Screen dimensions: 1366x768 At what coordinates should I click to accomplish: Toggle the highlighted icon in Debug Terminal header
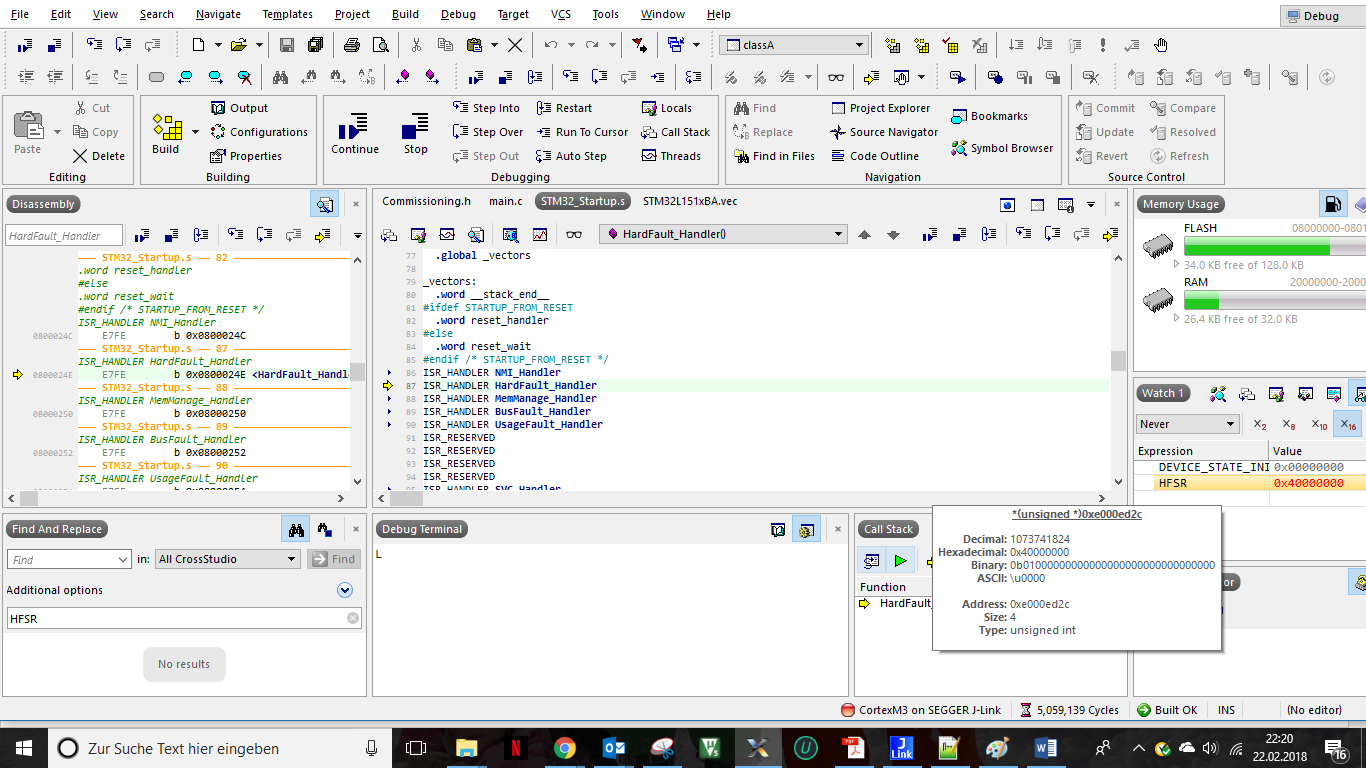807,529
